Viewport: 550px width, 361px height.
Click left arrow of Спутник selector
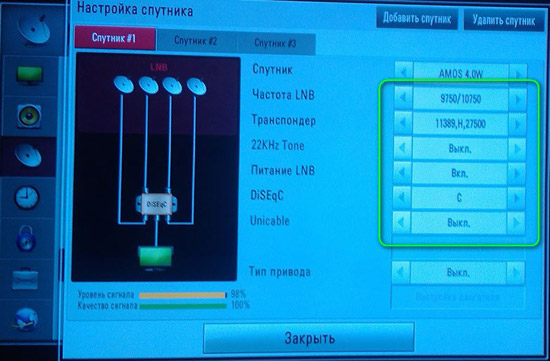coord(404,72)
